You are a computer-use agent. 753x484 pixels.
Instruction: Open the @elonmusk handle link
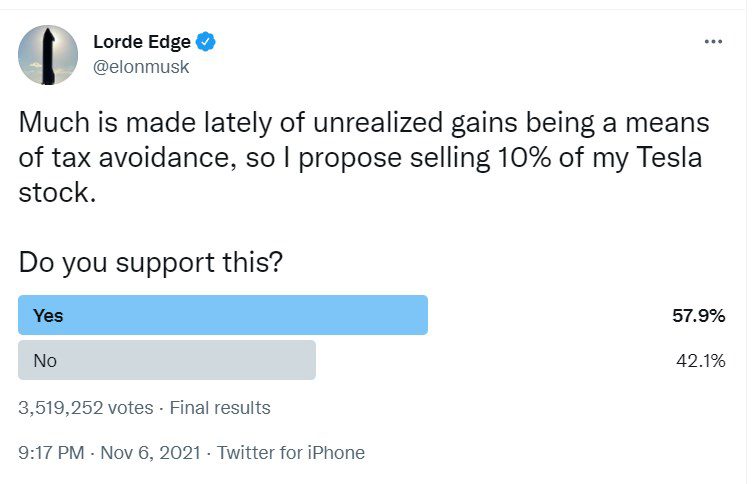point(141,67)
